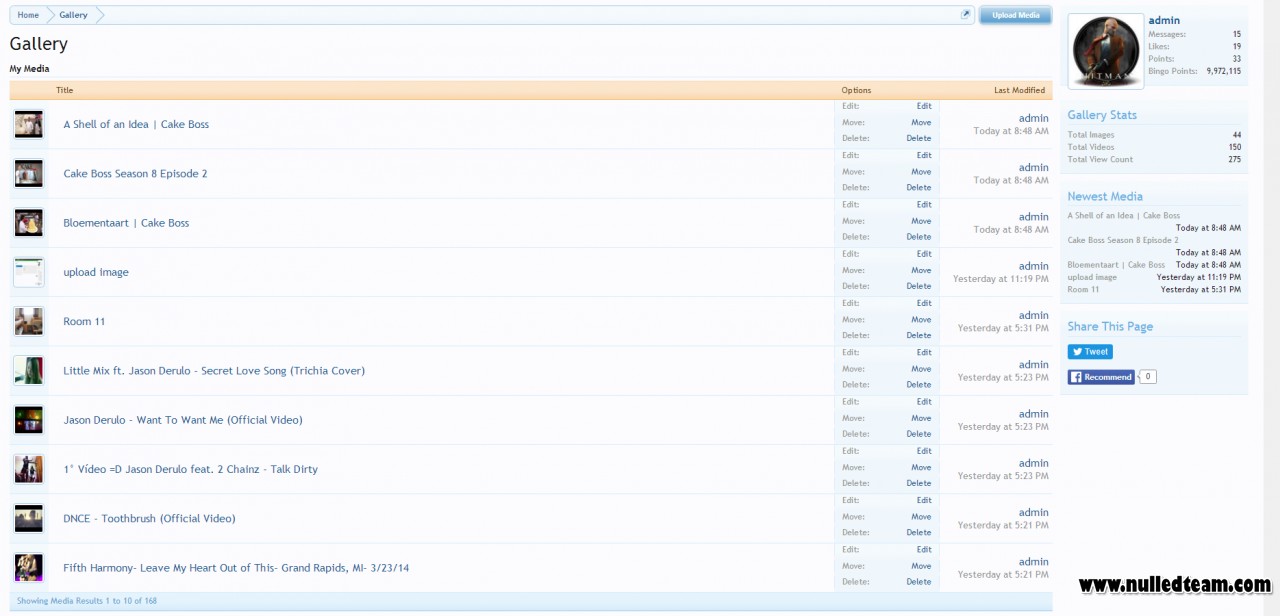This screenshot has width=1280, height=616.
Task: Move Fifth Harmony media item
Action: 921,566
